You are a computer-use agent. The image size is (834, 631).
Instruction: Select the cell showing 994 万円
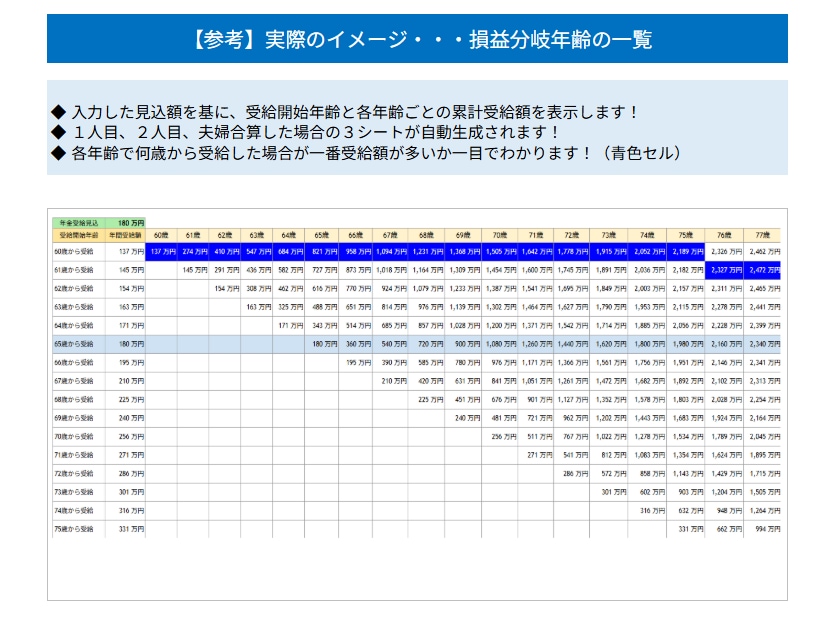[763, 529]
